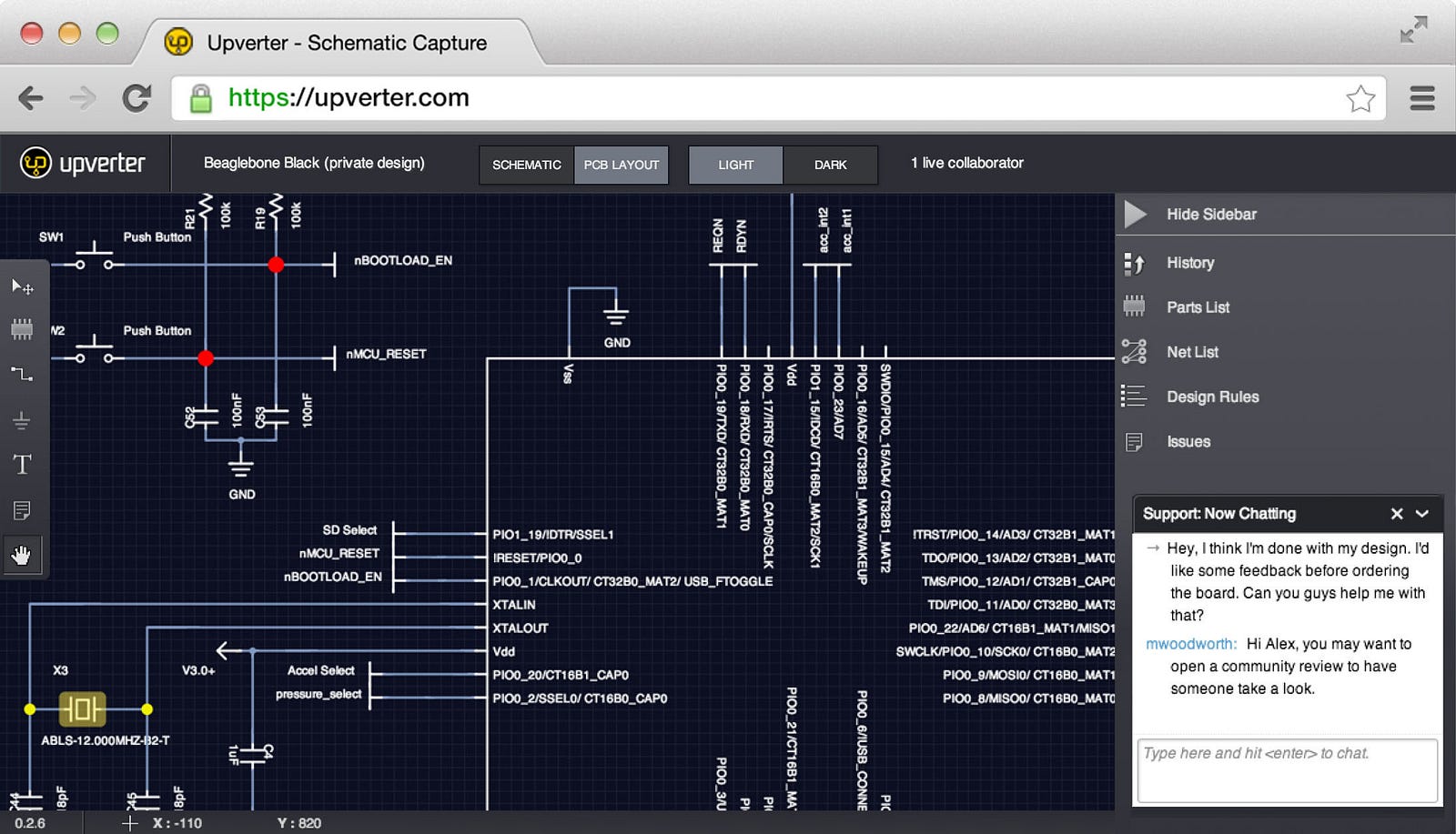Select the ground/power symbol tool

click(x=22, y=420)
